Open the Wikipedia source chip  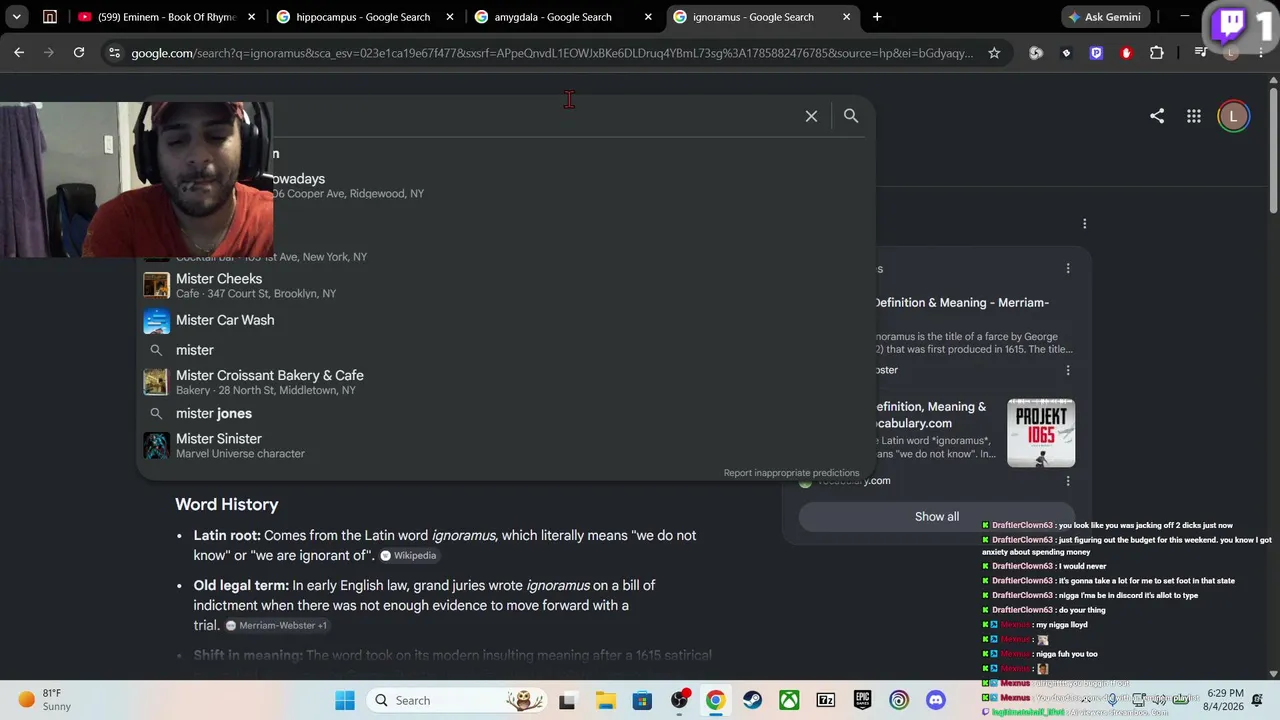[408, 556]
